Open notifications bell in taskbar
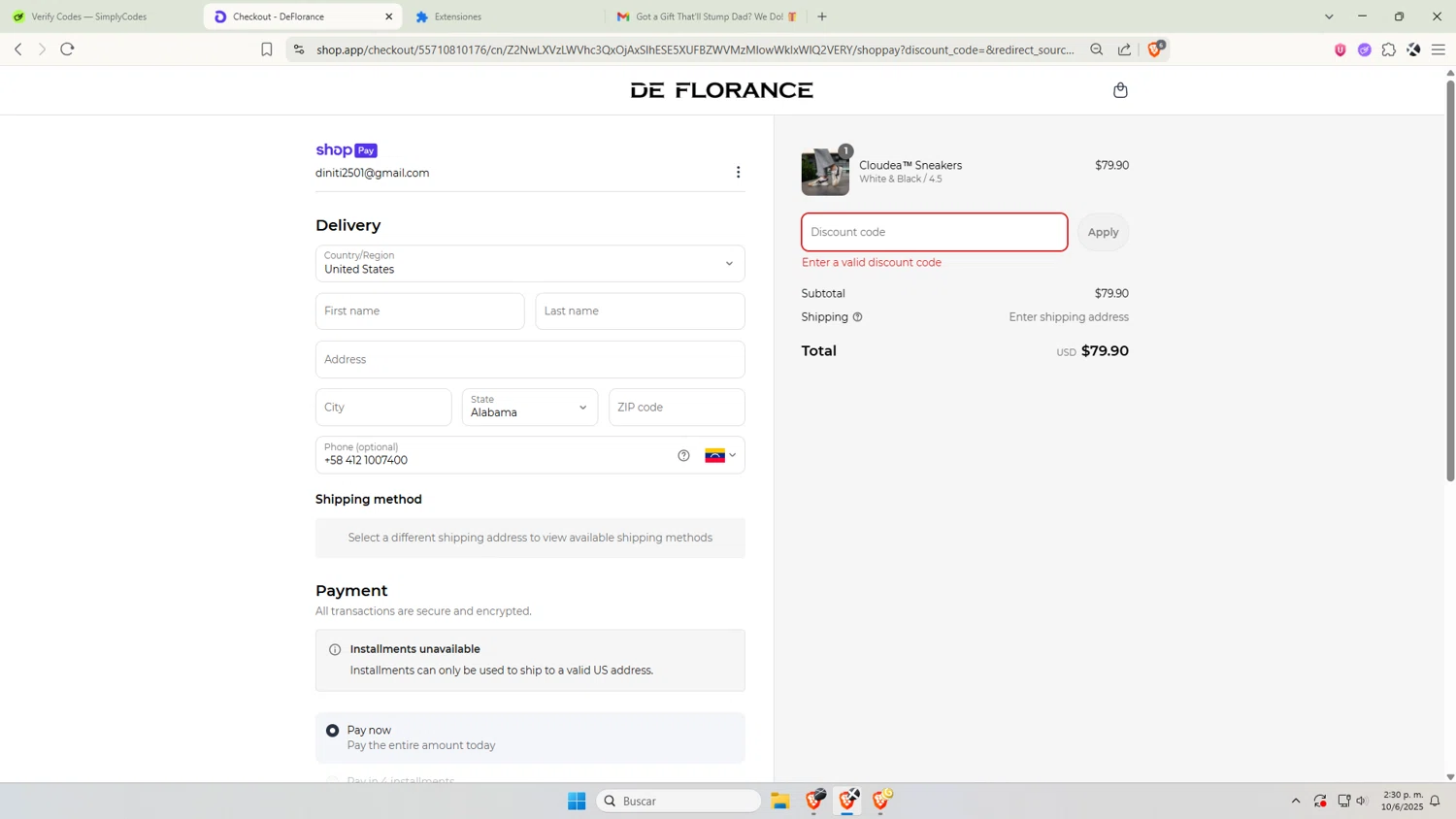Screen dimensions: 1456x819 click(x=1435, y=801)
